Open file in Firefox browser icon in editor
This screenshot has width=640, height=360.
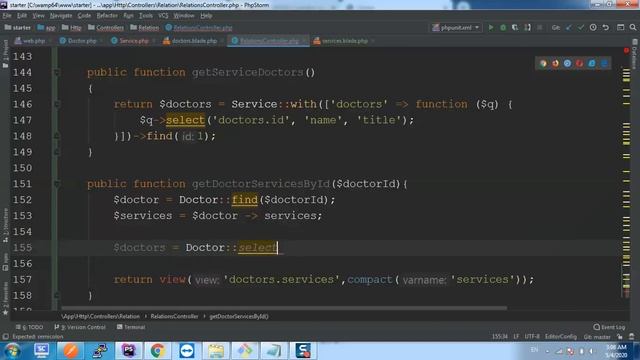coord(556,63)
